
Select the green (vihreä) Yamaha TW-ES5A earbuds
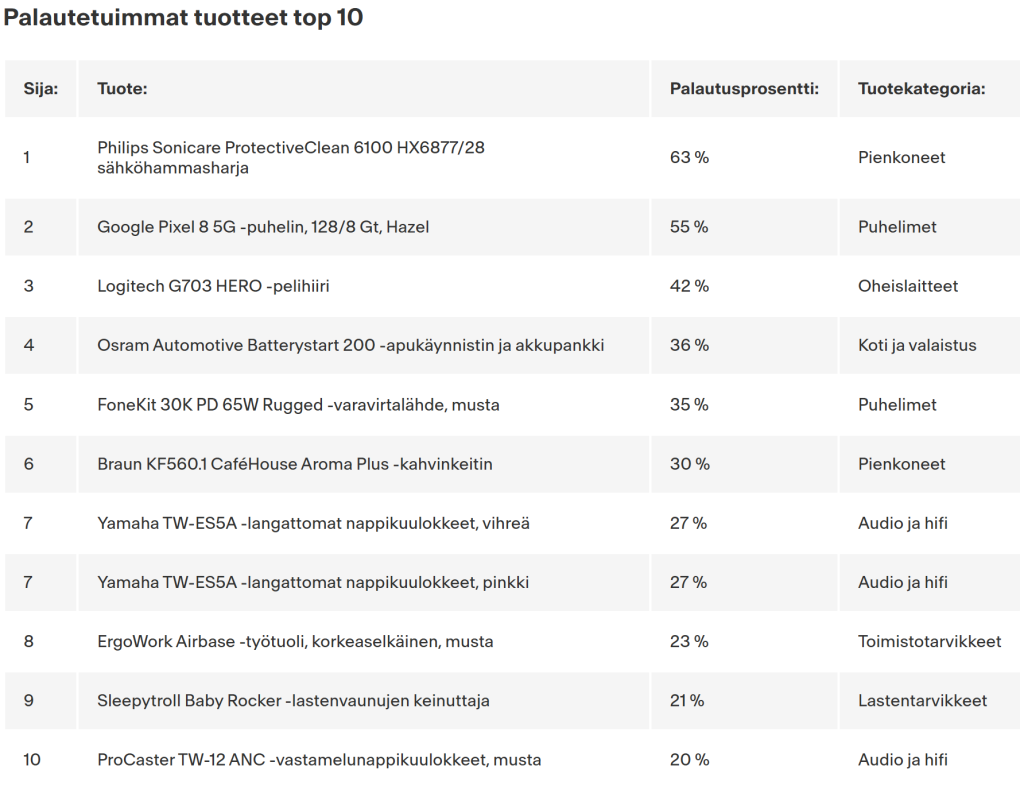[x=313, y=523]
